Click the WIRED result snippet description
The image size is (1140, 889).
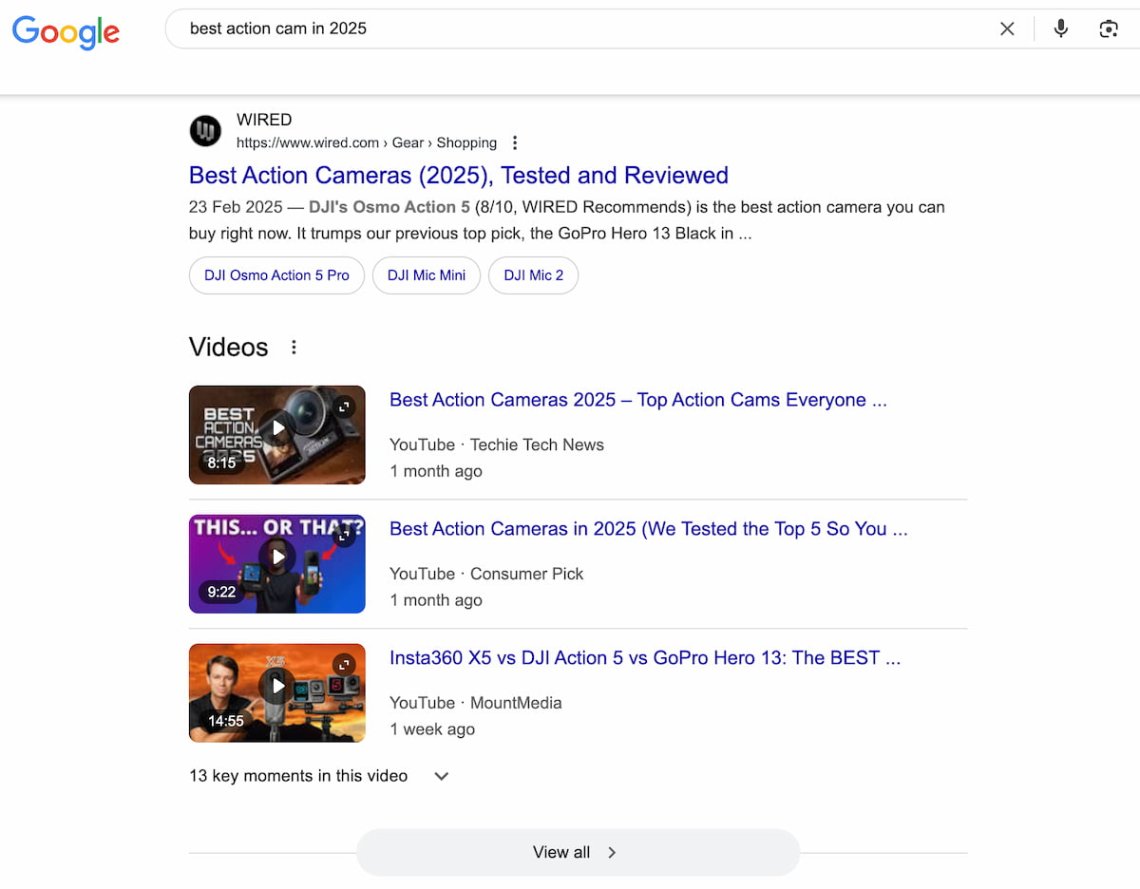(x=566, y=220)
